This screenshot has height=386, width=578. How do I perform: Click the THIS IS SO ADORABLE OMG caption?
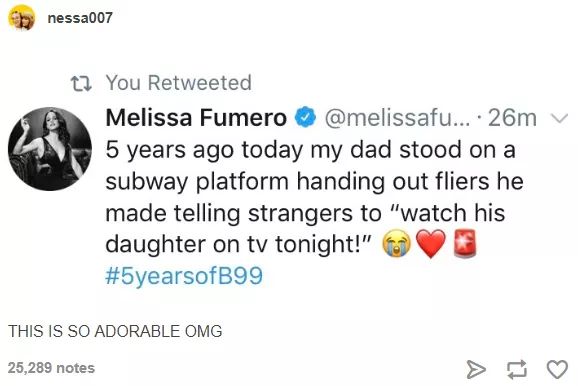coord(115,331)
